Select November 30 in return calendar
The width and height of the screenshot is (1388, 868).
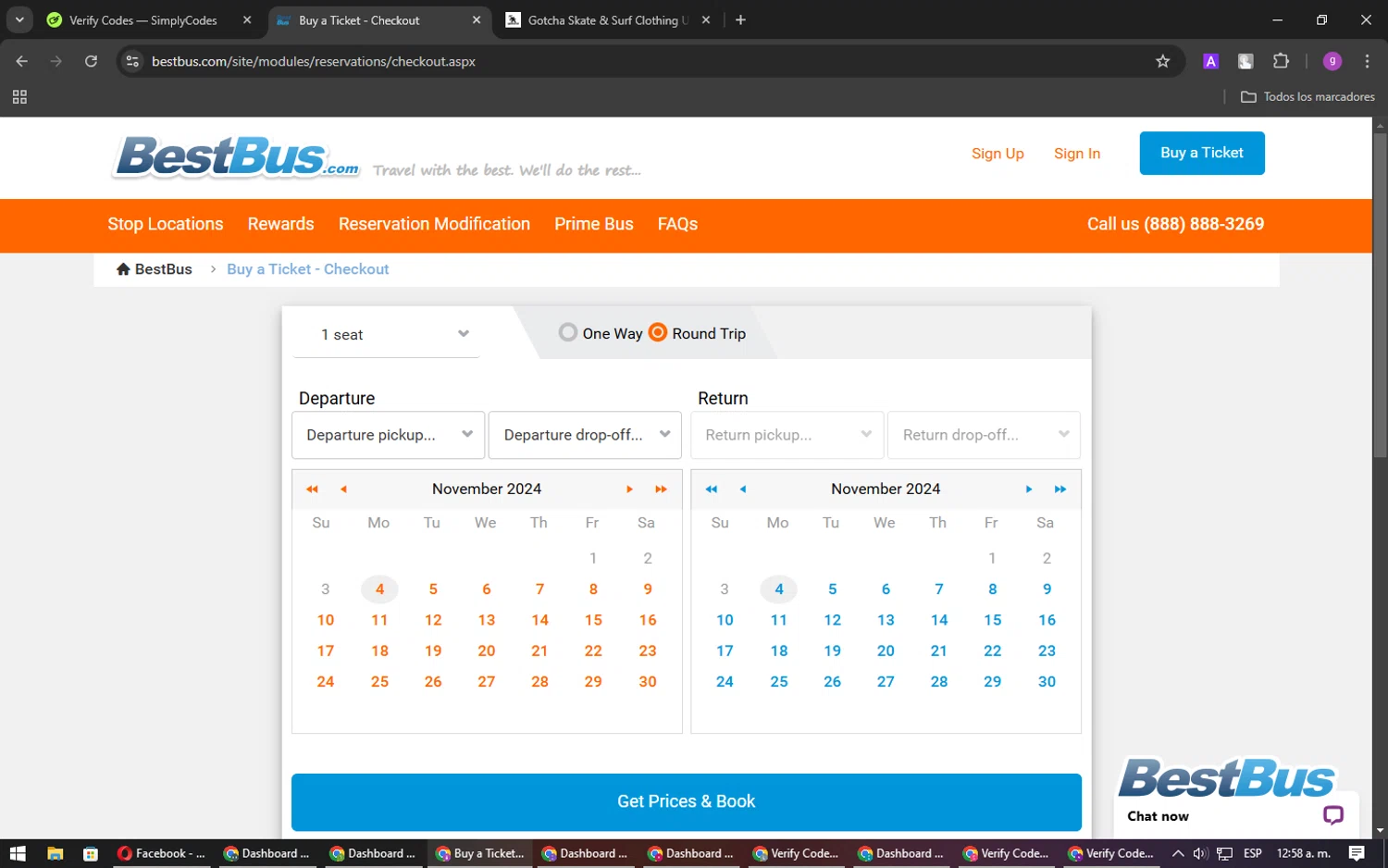1047,682
